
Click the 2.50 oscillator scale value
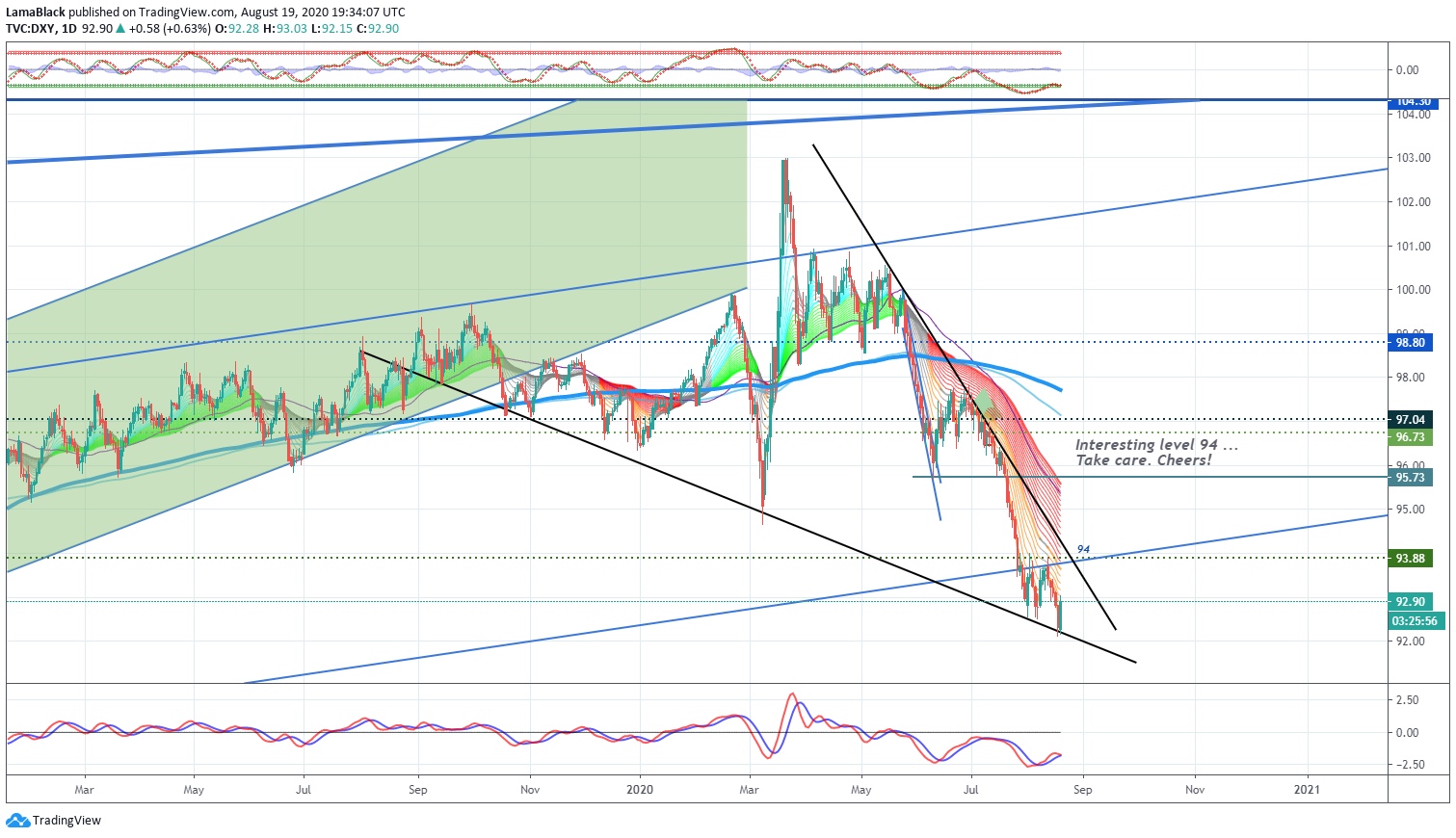click(1407, 699)
